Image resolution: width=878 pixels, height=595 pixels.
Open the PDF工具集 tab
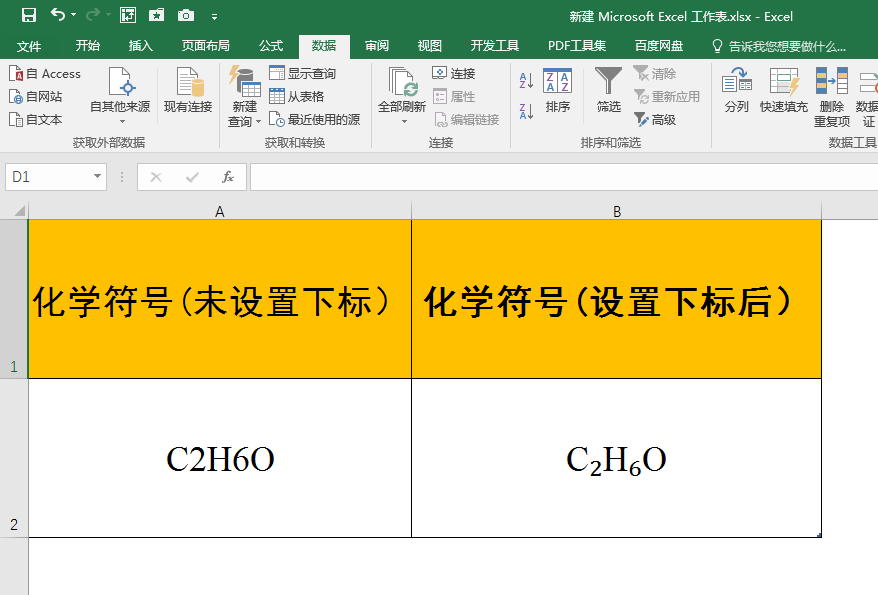[577, 46]
